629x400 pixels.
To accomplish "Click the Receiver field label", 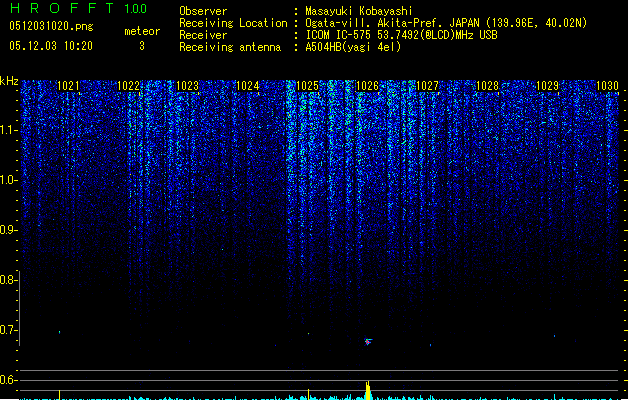I will click(x=203, y=35).
